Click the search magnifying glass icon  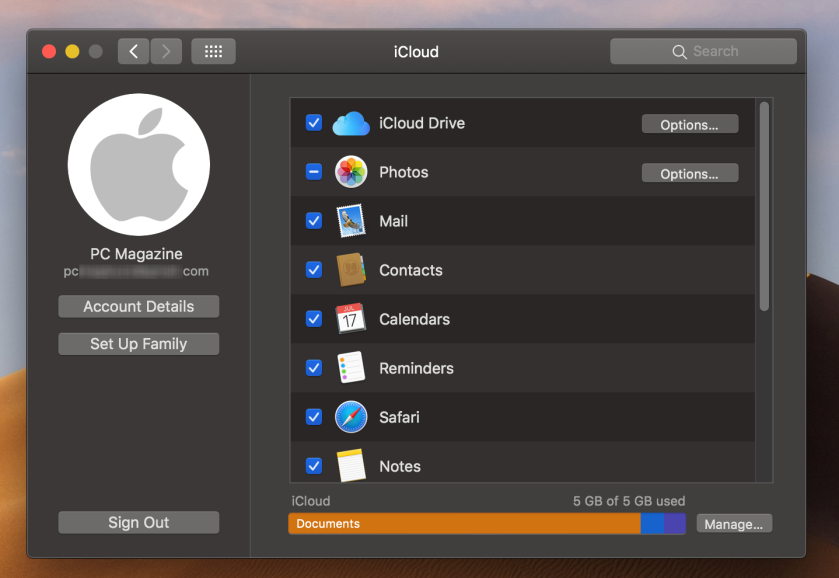(679, 52)
